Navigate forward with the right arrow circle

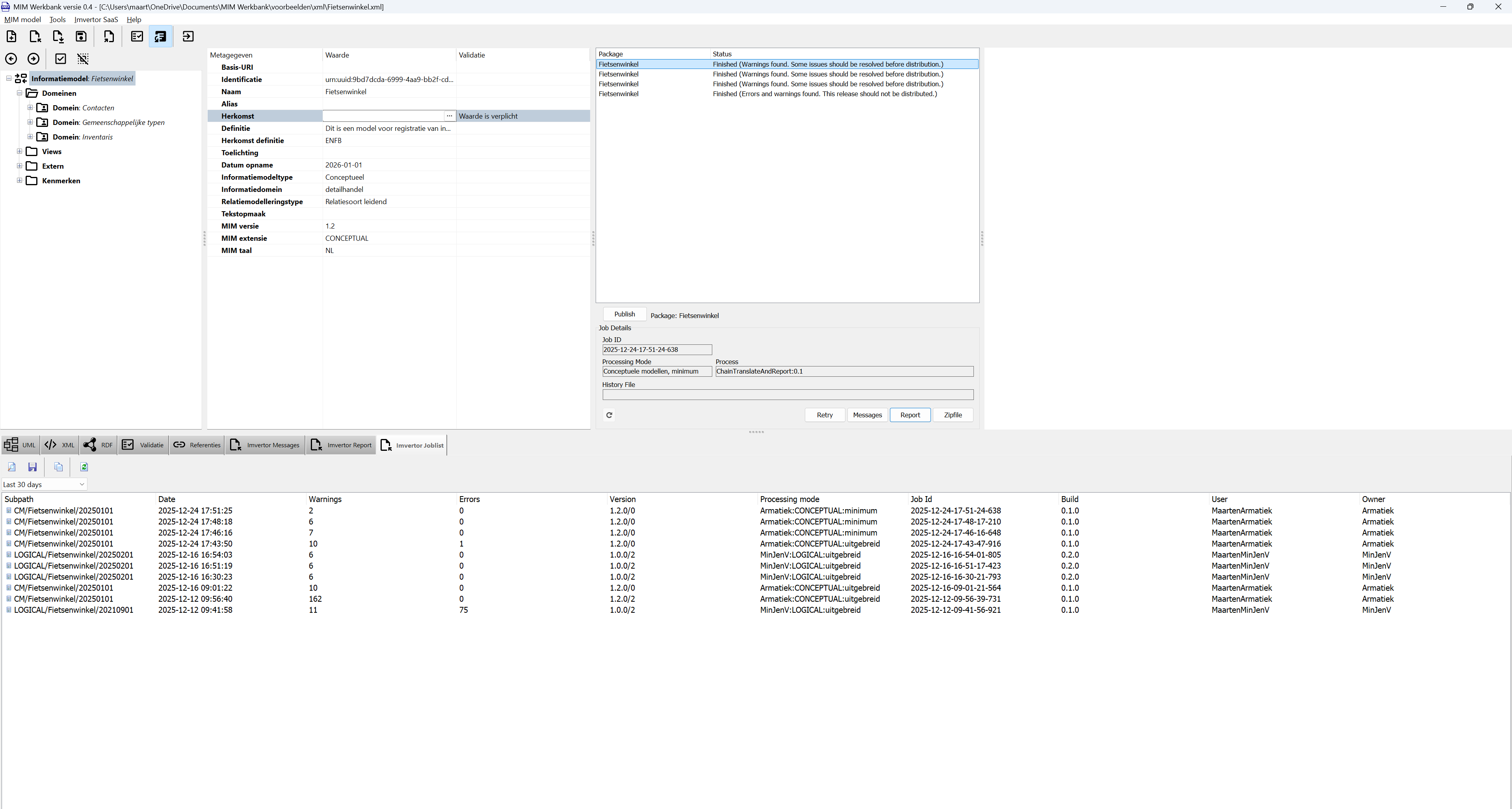[33, 59]
